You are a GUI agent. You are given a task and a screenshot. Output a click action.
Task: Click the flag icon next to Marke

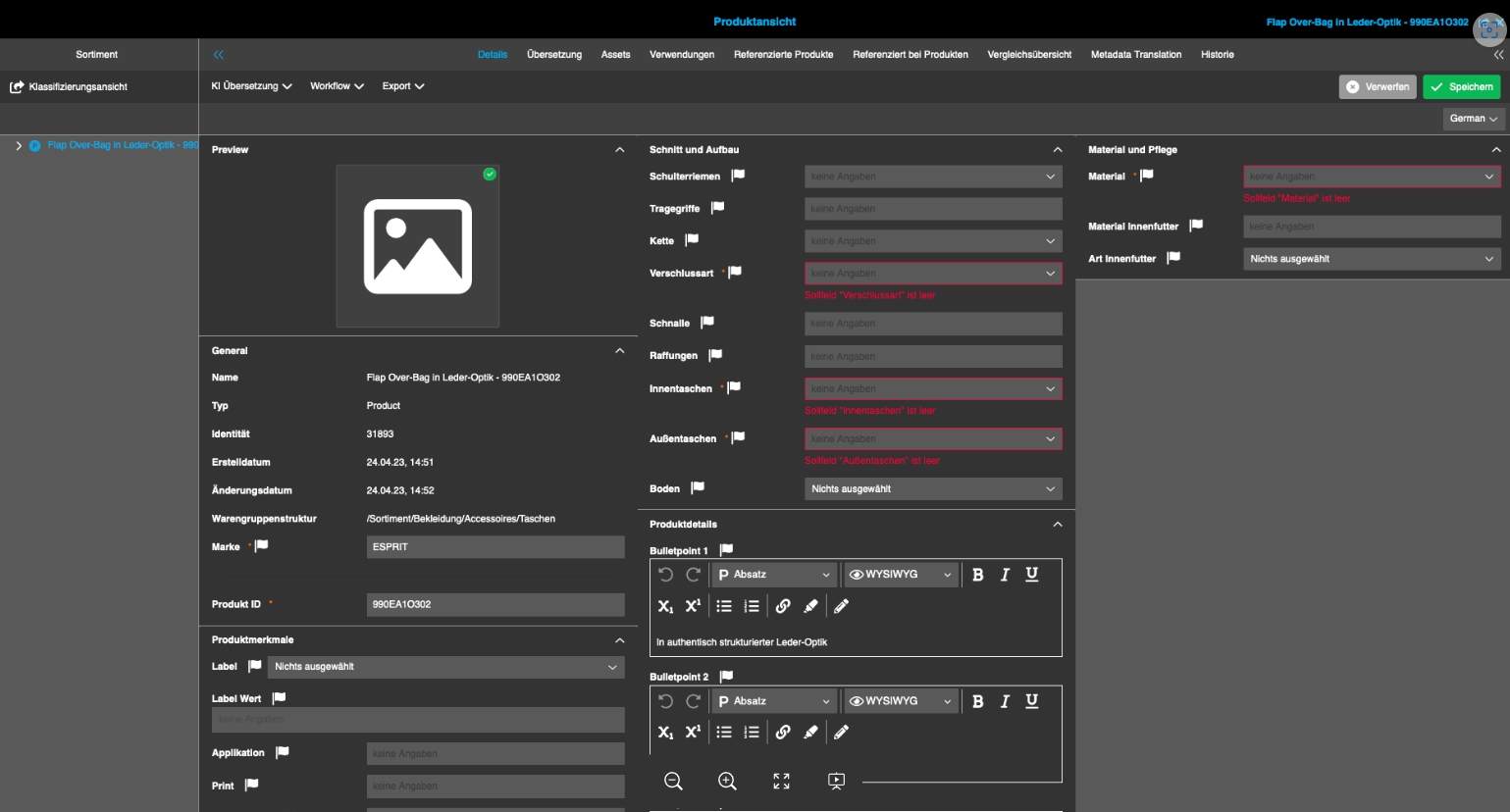pos(262,546)
